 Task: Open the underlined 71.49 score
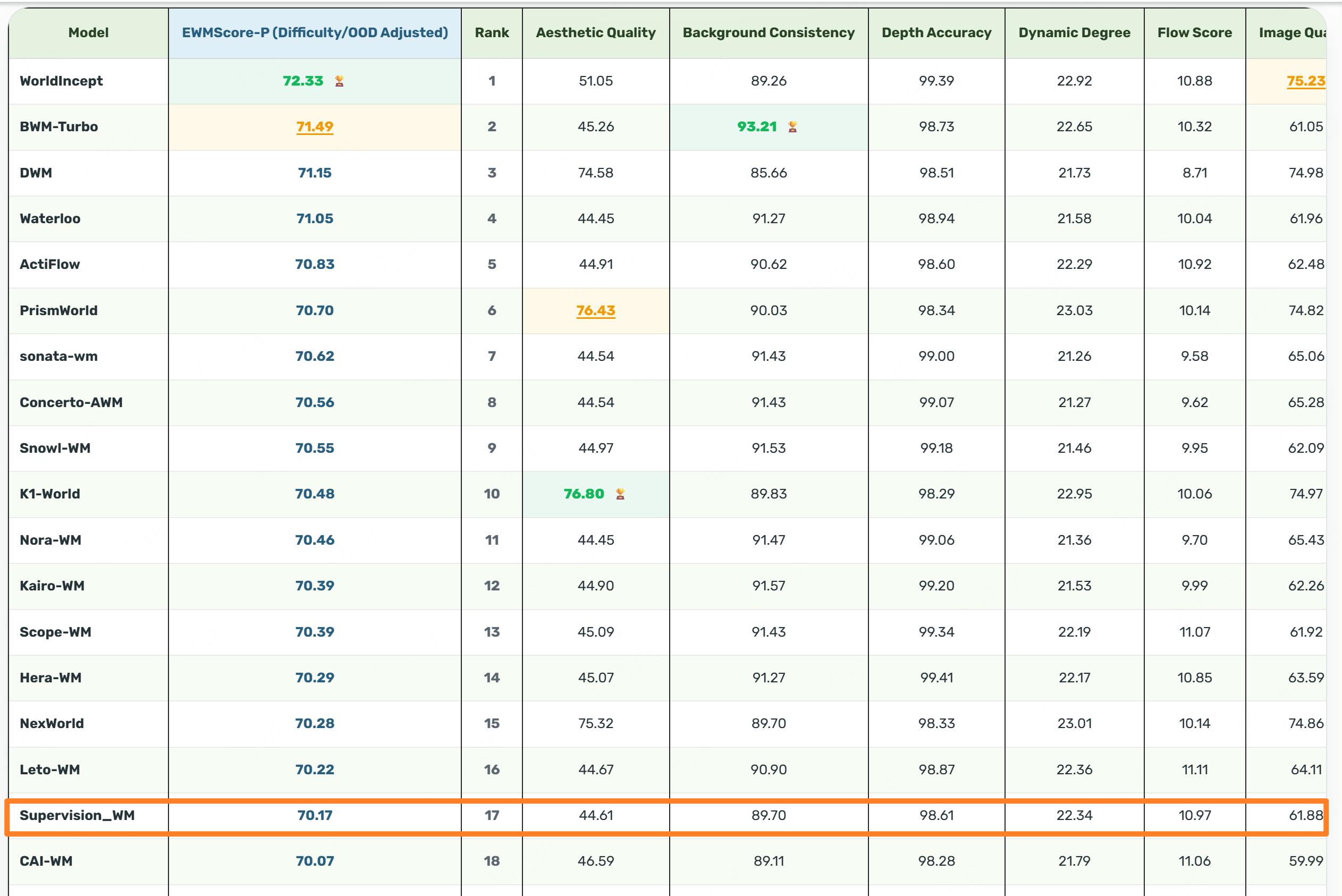(x=315, y=127)
